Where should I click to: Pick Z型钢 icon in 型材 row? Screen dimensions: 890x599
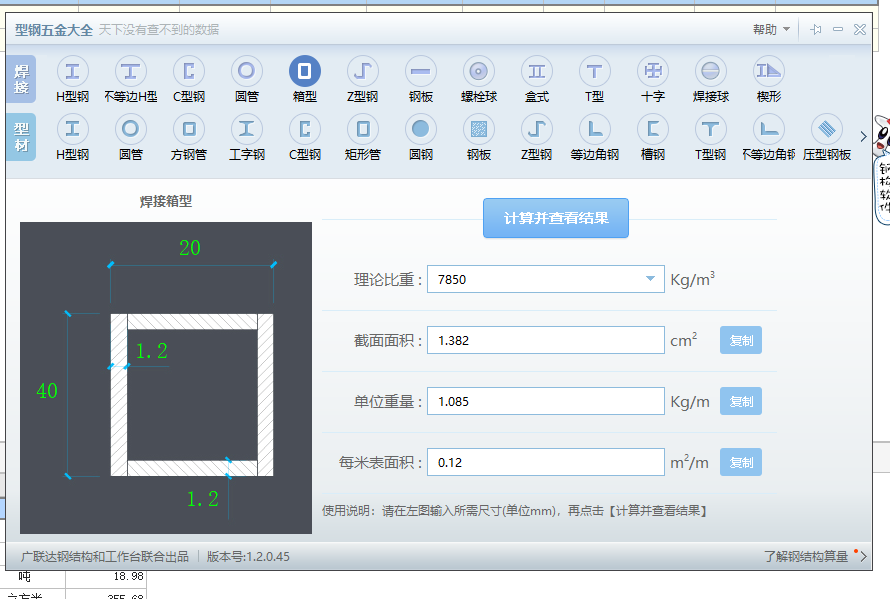(537, 129)
